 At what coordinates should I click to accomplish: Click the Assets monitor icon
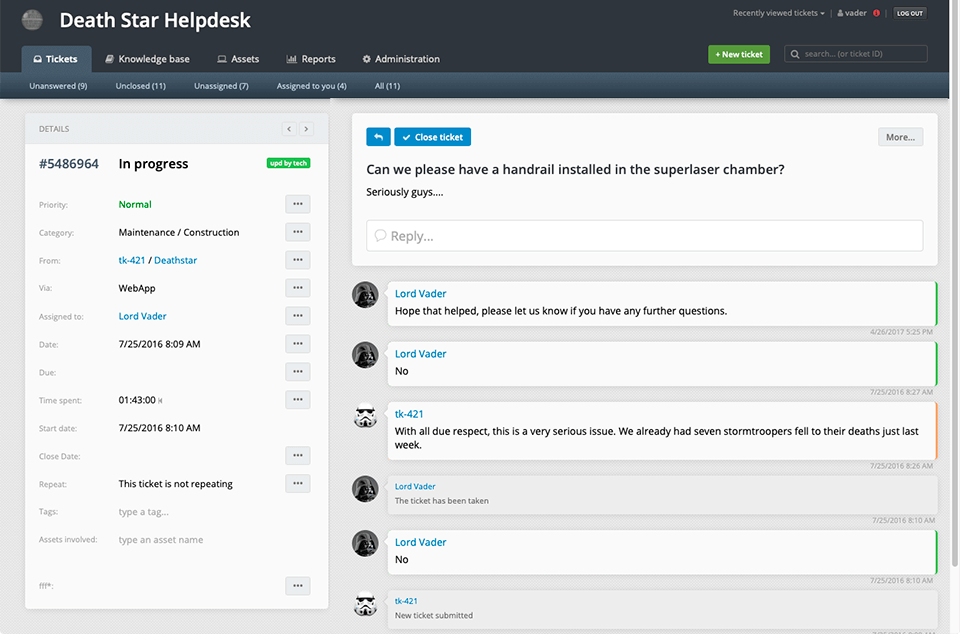[221, 59]
